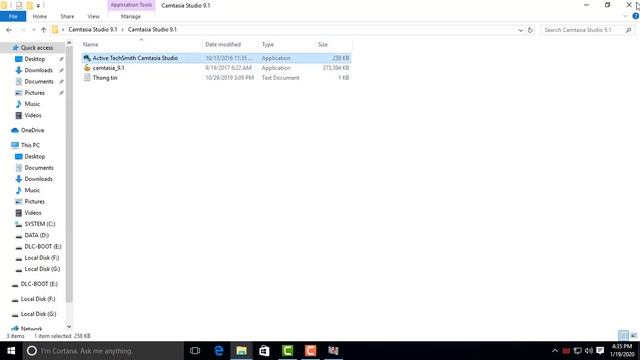
Task: Open Music under Quick access
Action: coord(32,104)
